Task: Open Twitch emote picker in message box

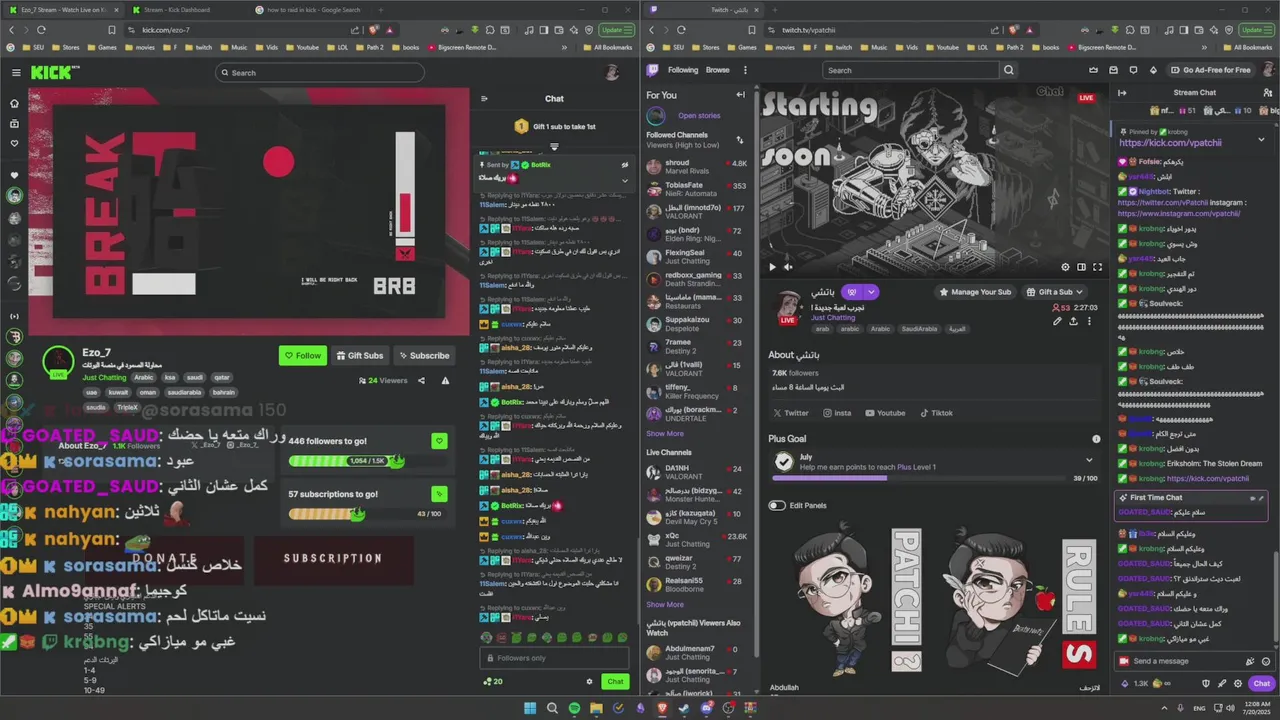Action: click(1266, 661)
